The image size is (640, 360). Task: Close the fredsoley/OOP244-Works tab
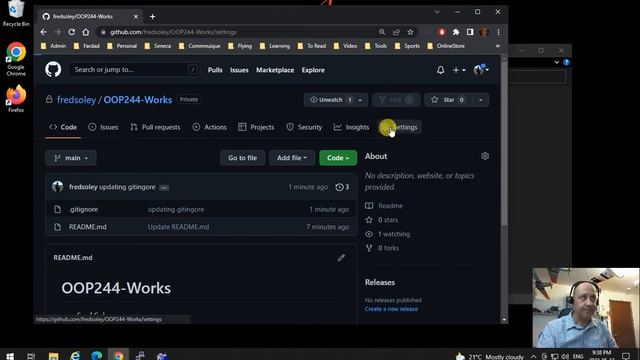[x=136, y=16]
